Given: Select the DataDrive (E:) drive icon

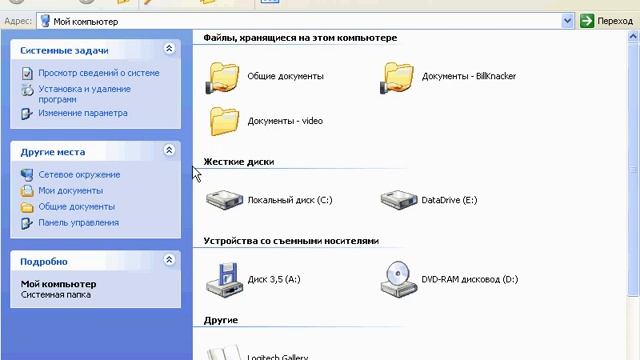Looking at the screenshot, I should [398, 200].
